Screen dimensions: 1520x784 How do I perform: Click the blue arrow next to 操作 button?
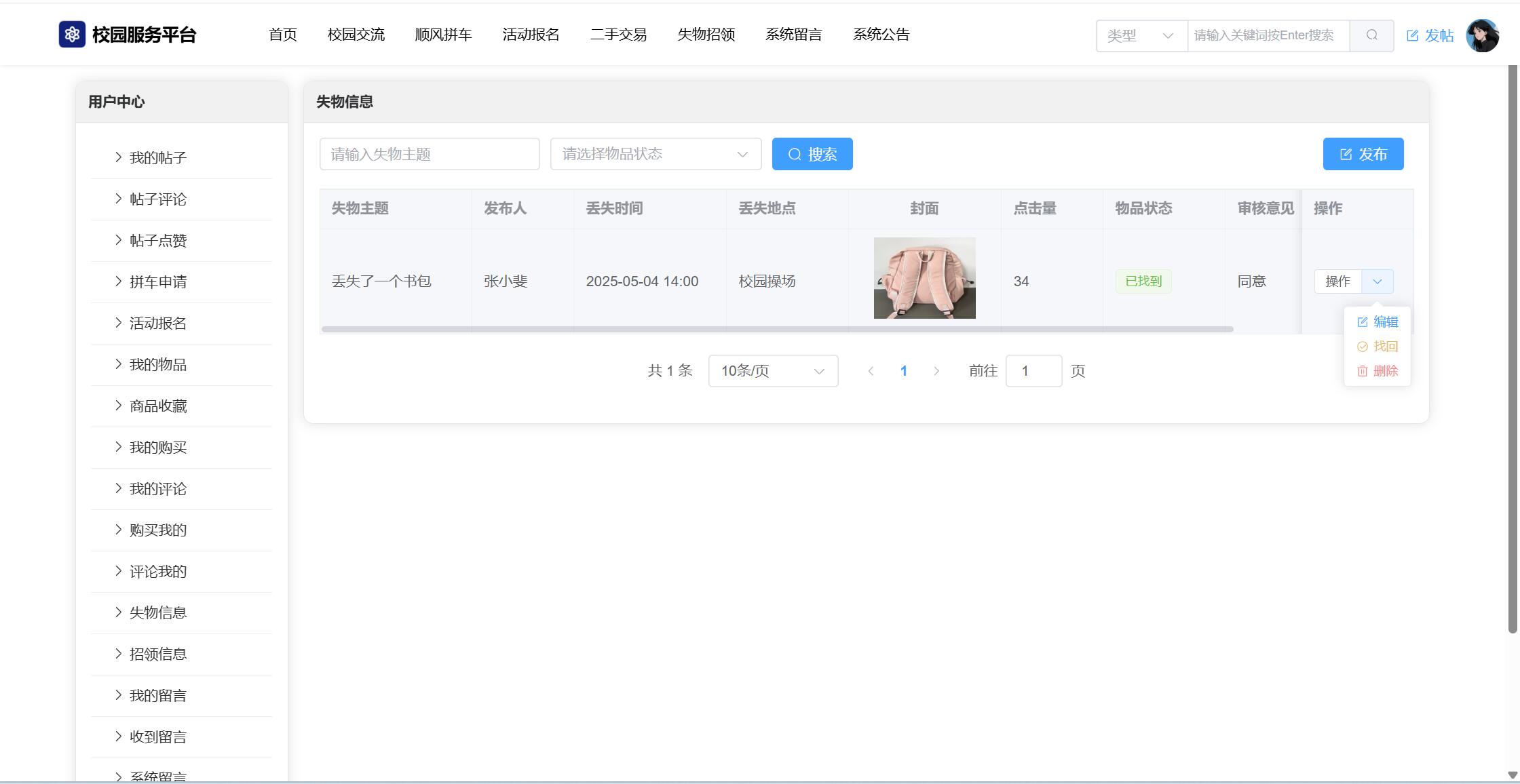coord(1377,281)
